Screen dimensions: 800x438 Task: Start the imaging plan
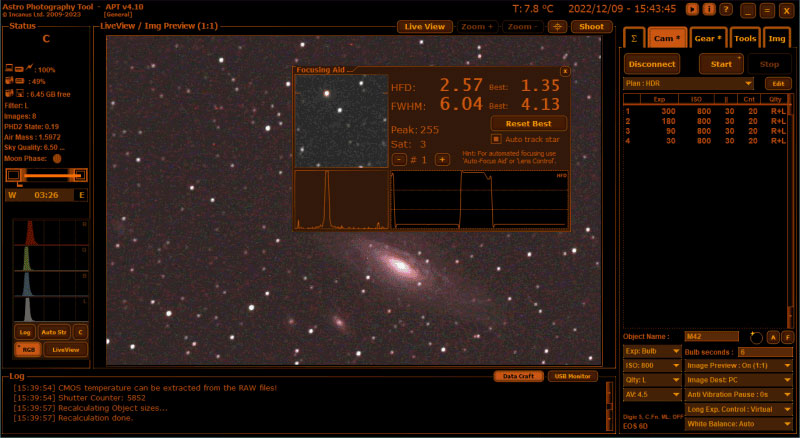721,64
